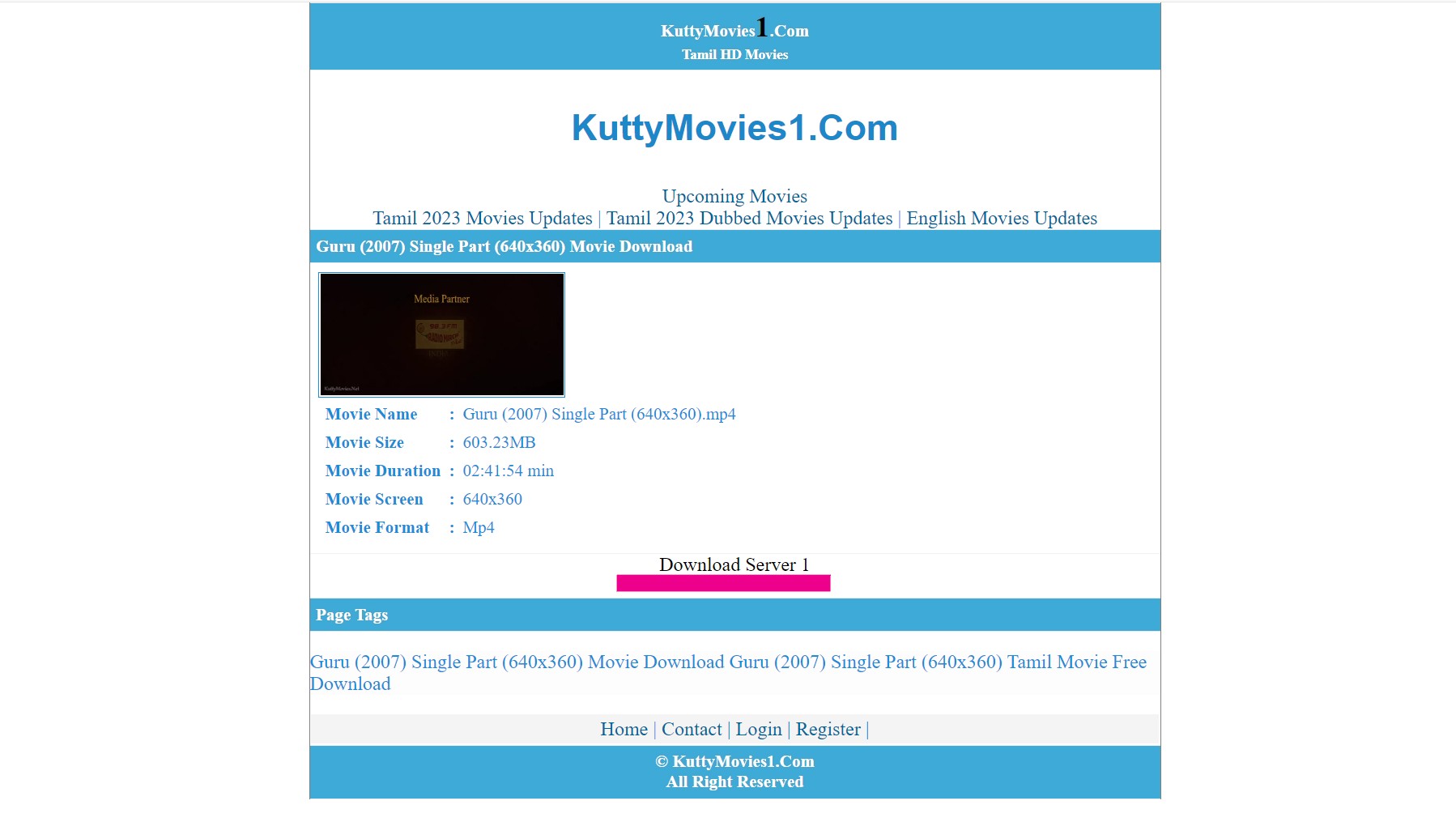Screen dimensions: 1456x822
Task: Click the Tamil HD Movies subtitle
Action: click(x=734, y=54)
